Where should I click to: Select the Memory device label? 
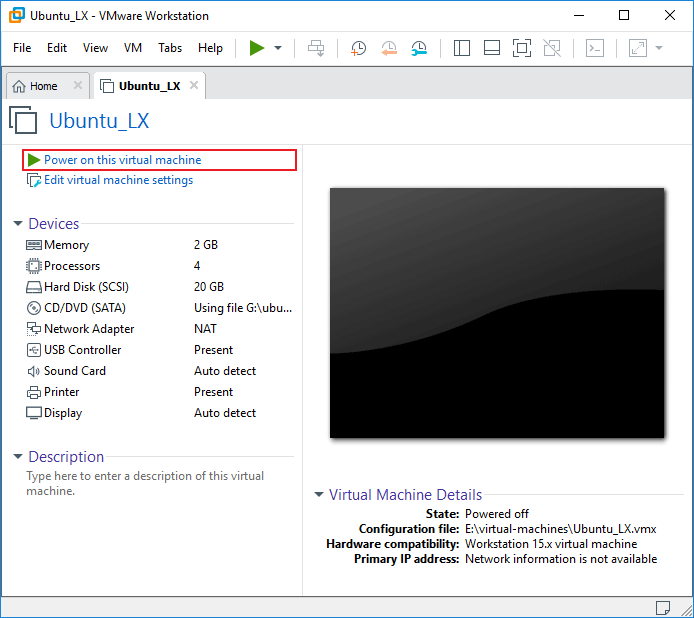tap(66, 245)
